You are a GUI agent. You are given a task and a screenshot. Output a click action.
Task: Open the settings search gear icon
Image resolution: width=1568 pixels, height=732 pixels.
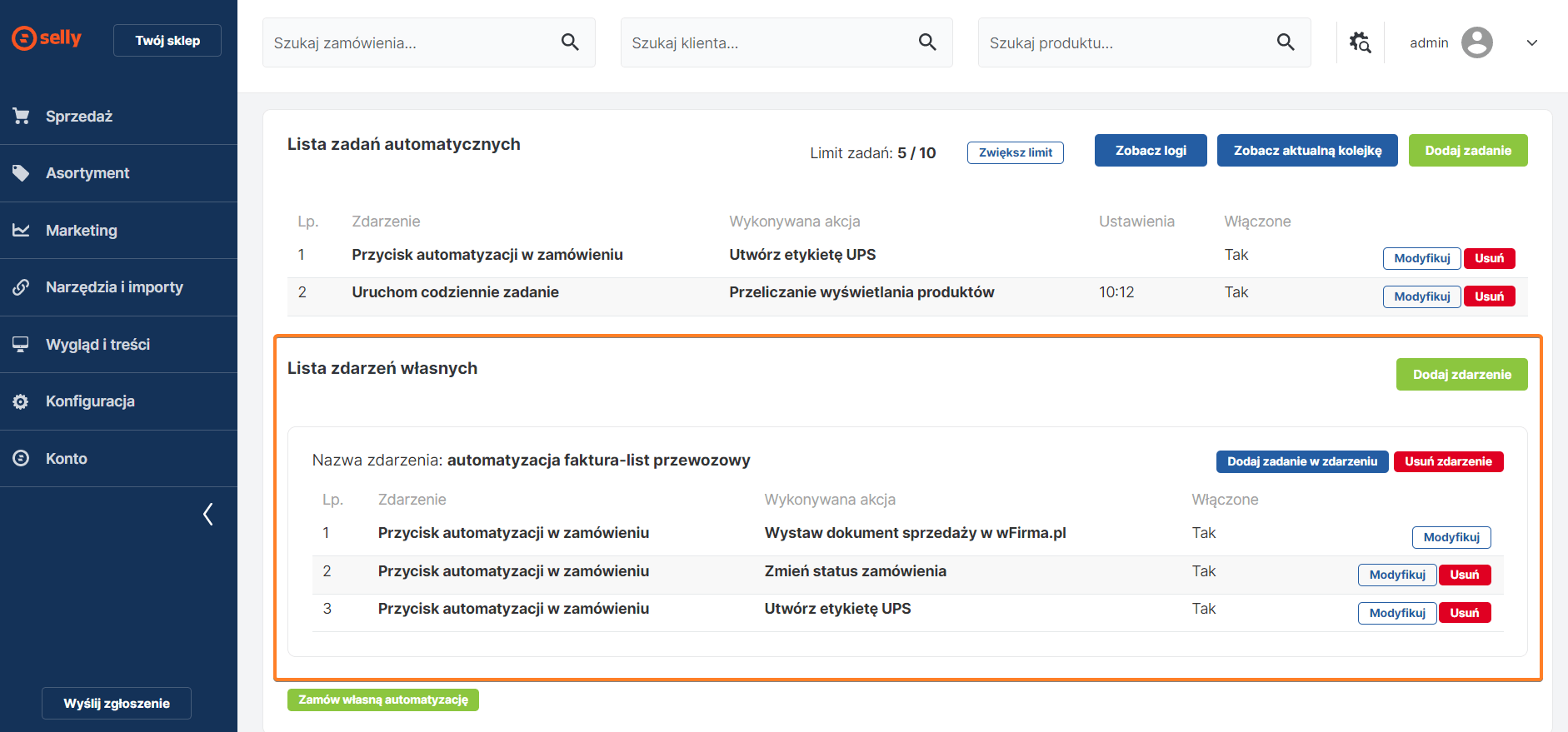[1360, 42]
